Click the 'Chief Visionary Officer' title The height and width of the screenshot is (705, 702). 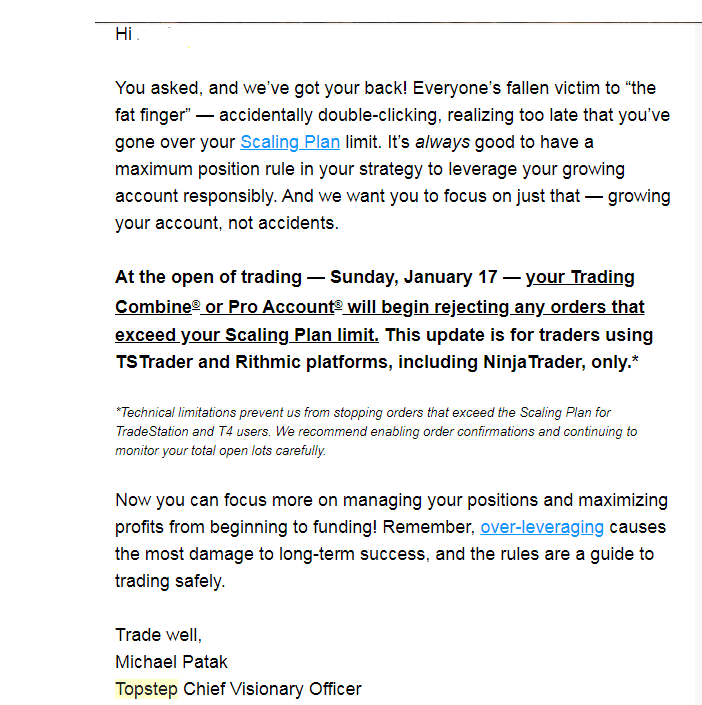tap(272, 689)
